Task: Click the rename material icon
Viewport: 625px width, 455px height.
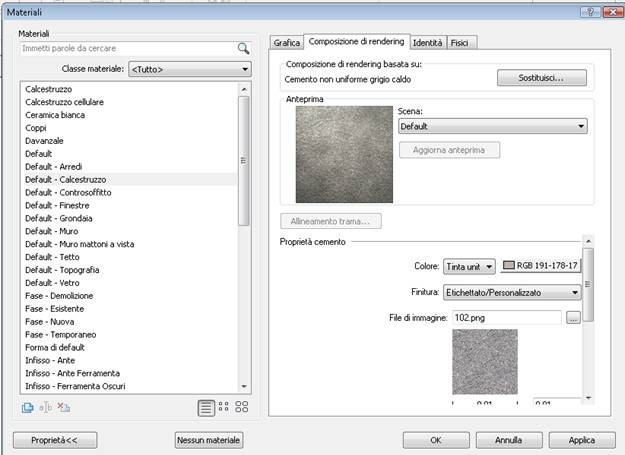Action: tap(45, 407)
